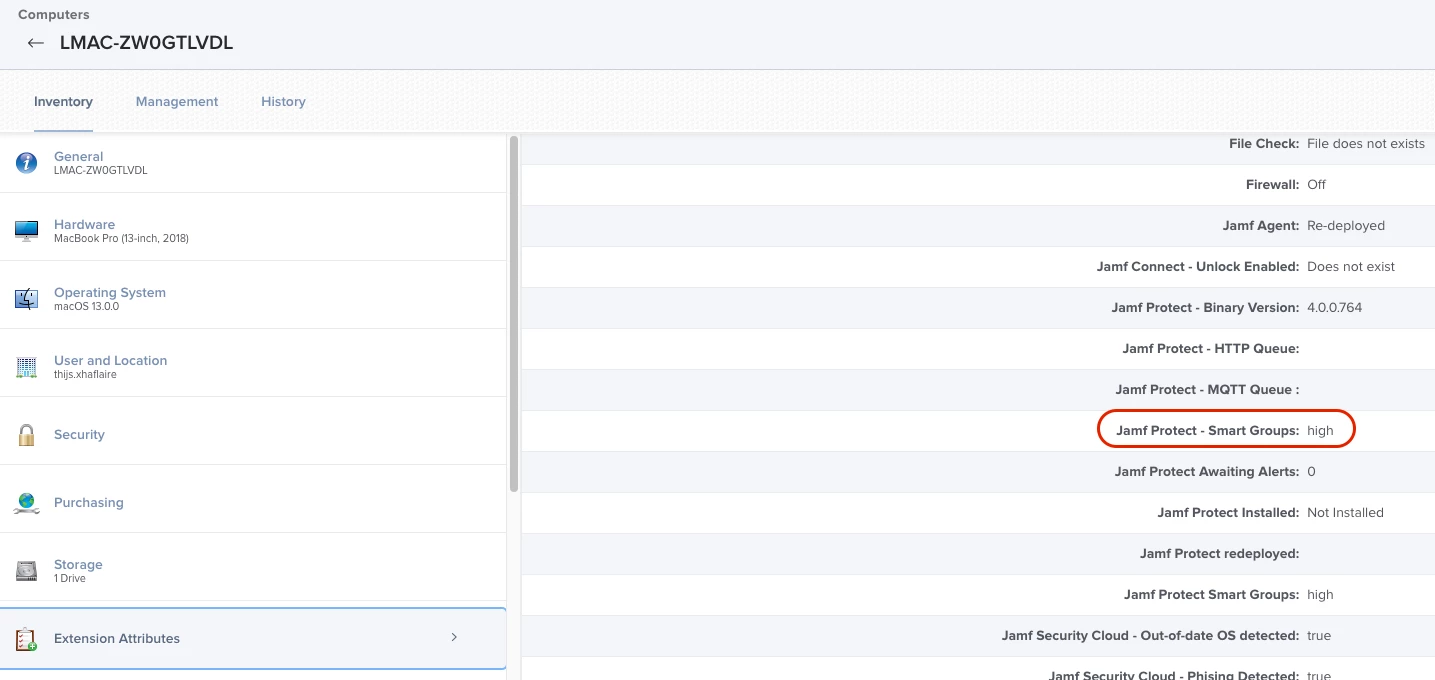Screen dimensions: 1435x680
Task: Click the Extension Attributes clipboard icon
Action: click(x=27, y=639)
